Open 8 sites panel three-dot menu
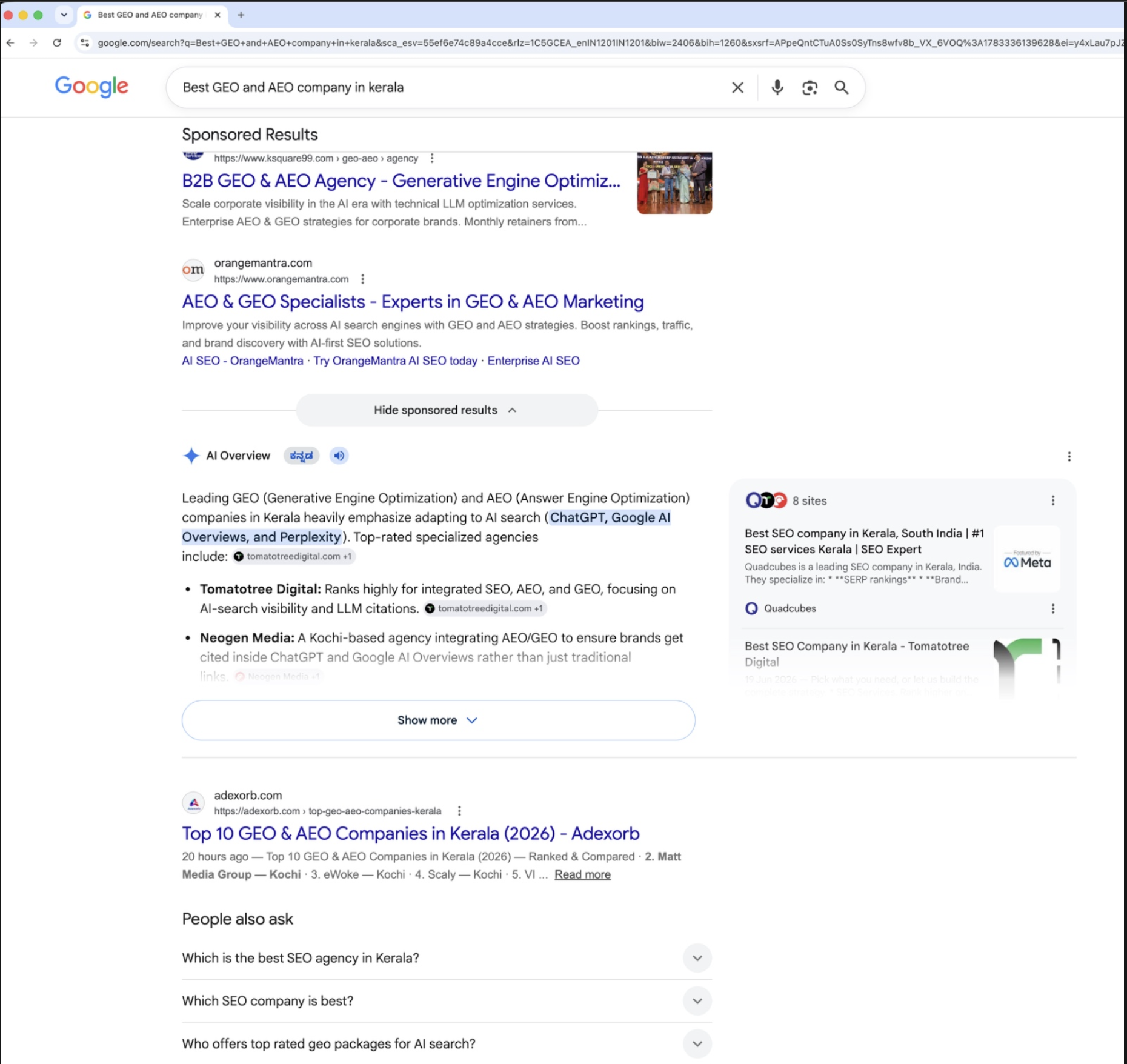 pyautogui.click(x=1053, y=500)
